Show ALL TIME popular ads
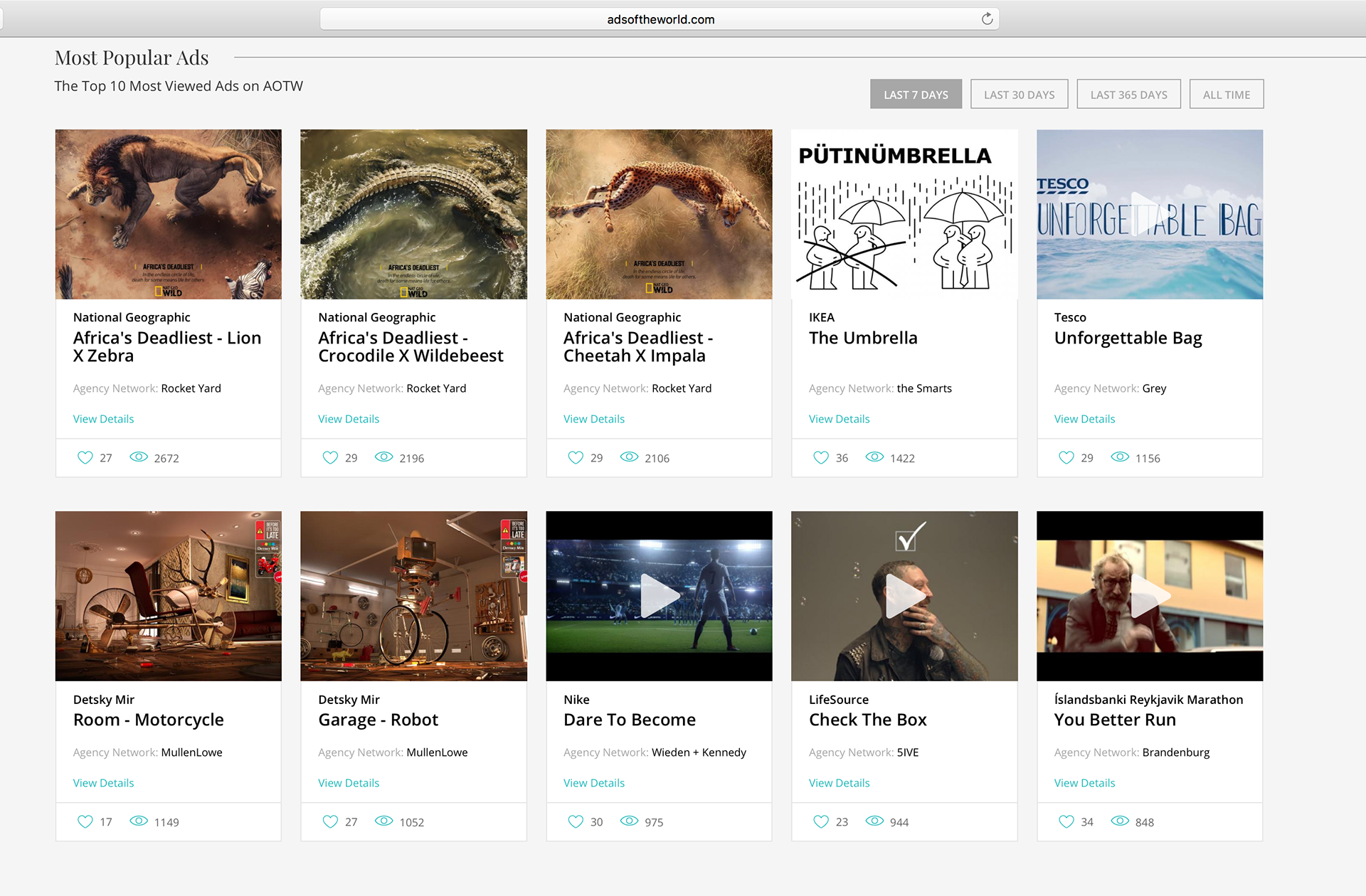Image resolution: width=1366 pixels, height=896 pixels. click(x=1226, y=94)
